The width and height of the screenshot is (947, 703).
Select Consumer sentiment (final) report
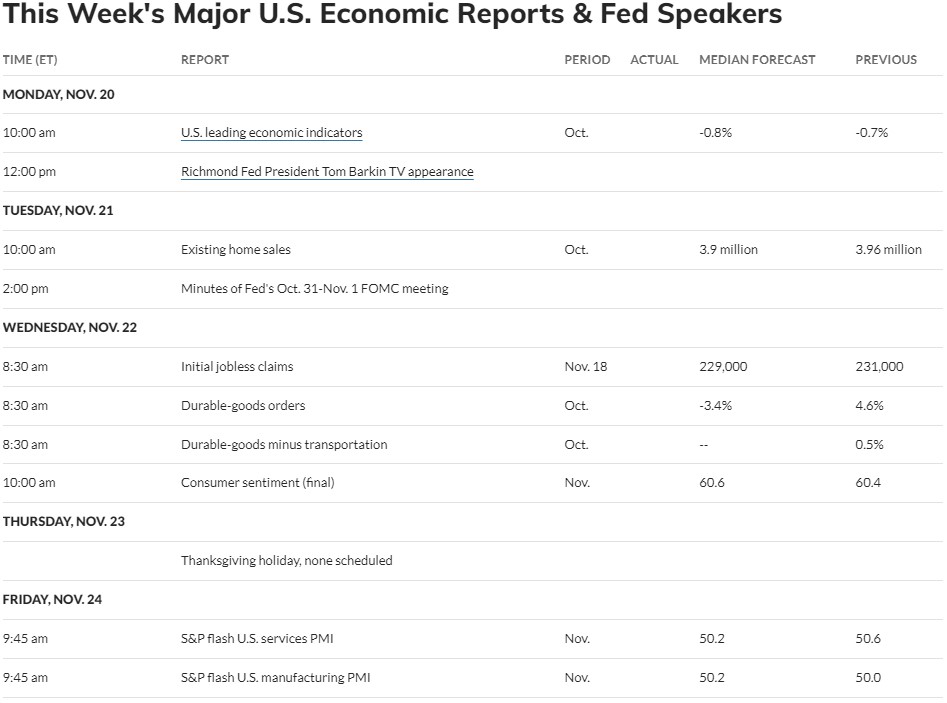(x=257, y=483)
